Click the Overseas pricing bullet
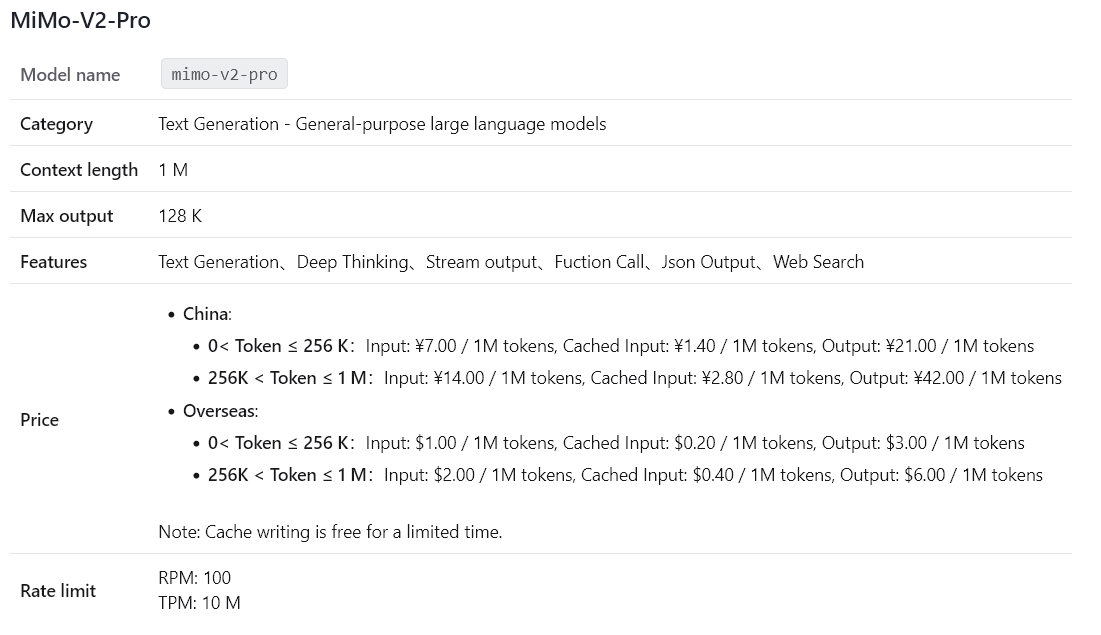The image size is (1101, 635). click(x=220, y=411)
